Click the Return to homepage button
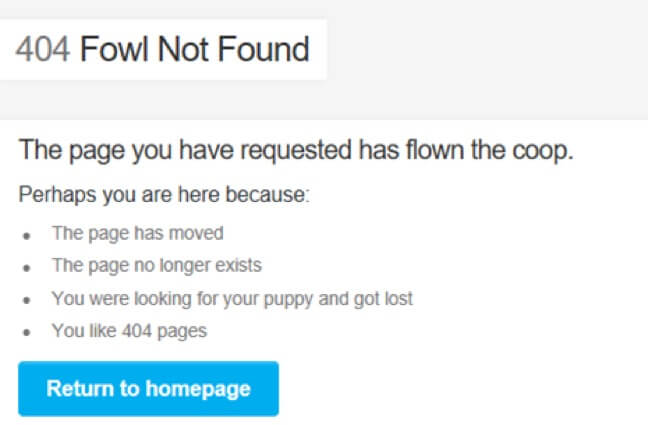This screenshot has width=648, height=425. click(x=148, y=388)
